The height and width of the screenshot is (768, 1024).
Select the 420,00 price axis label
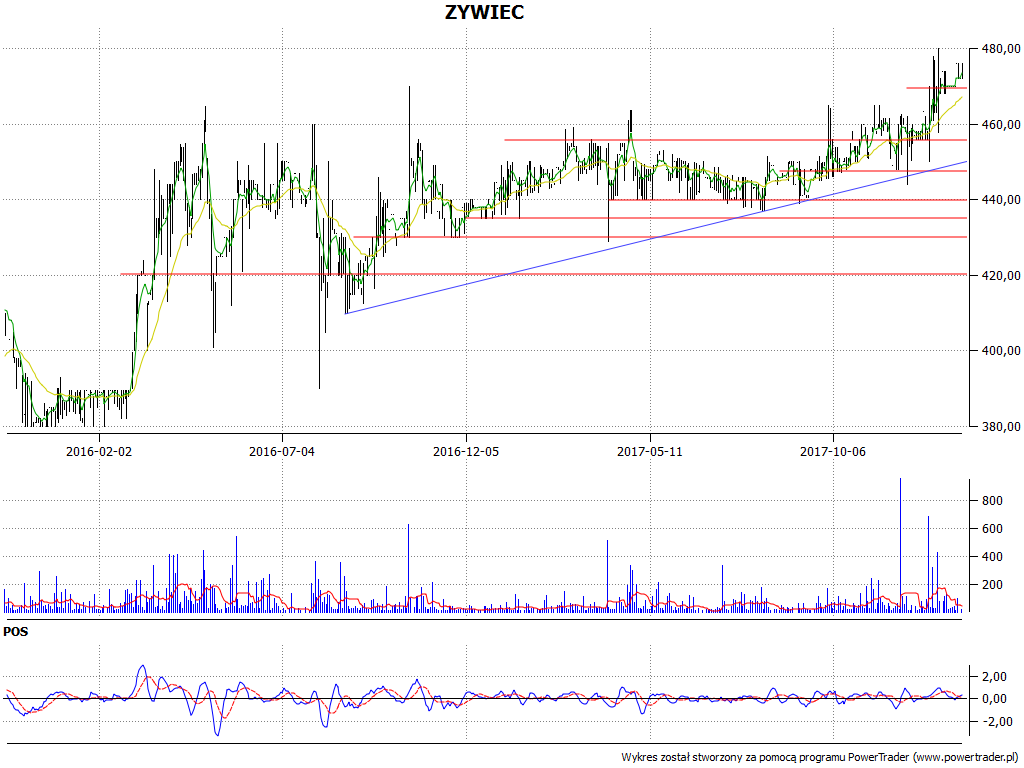click(x=1000, y=276)
